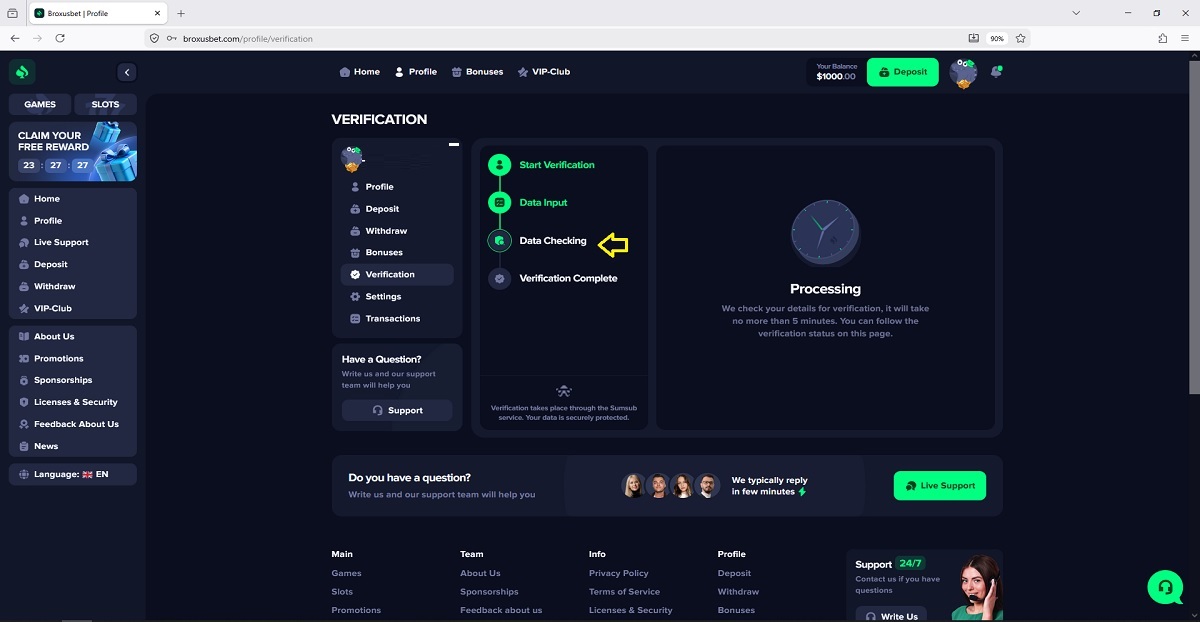The height and width of the screenshot is (622, 1200).
Task: Open Bonuses in top navigation
Action: click(477, 72)
